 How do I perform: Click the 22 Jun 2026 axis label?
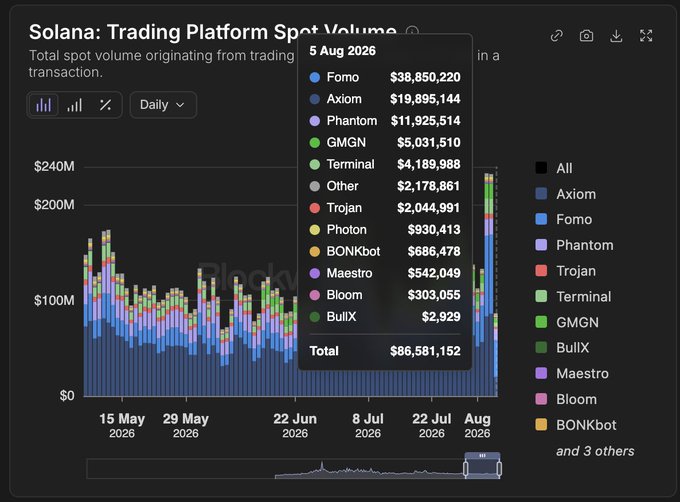[295, 425]
